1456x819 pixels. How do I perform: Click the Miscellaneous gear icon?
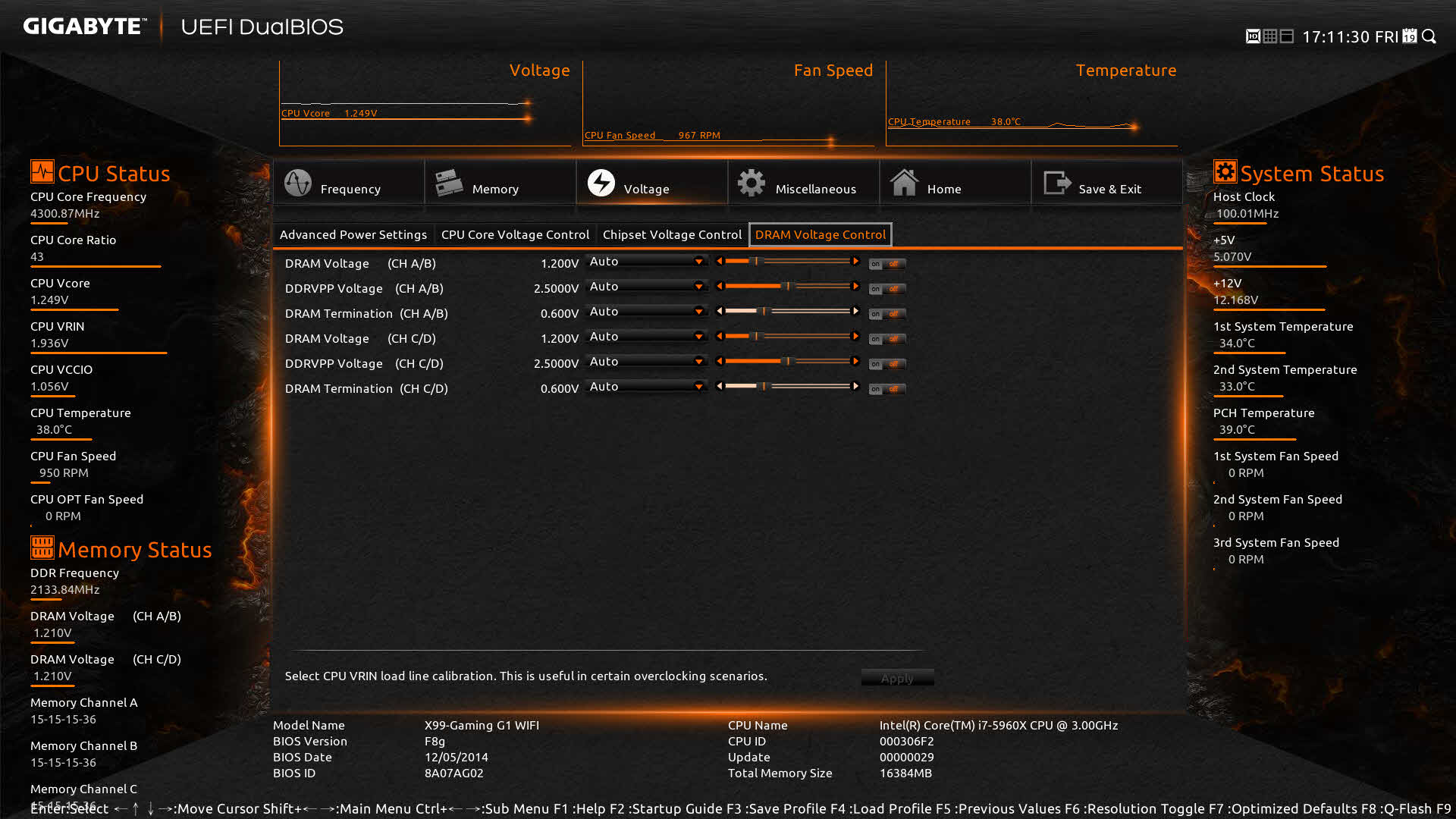coord(752,183)
